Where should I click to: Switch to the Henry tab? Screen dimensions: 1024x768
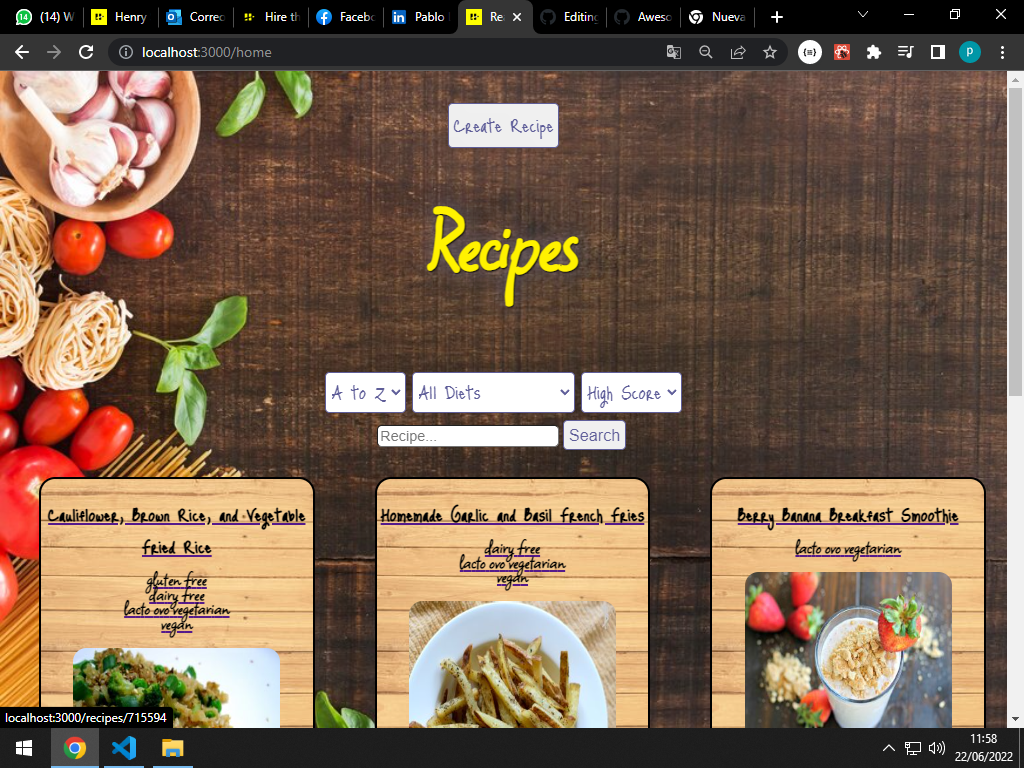tap(121, 17)
